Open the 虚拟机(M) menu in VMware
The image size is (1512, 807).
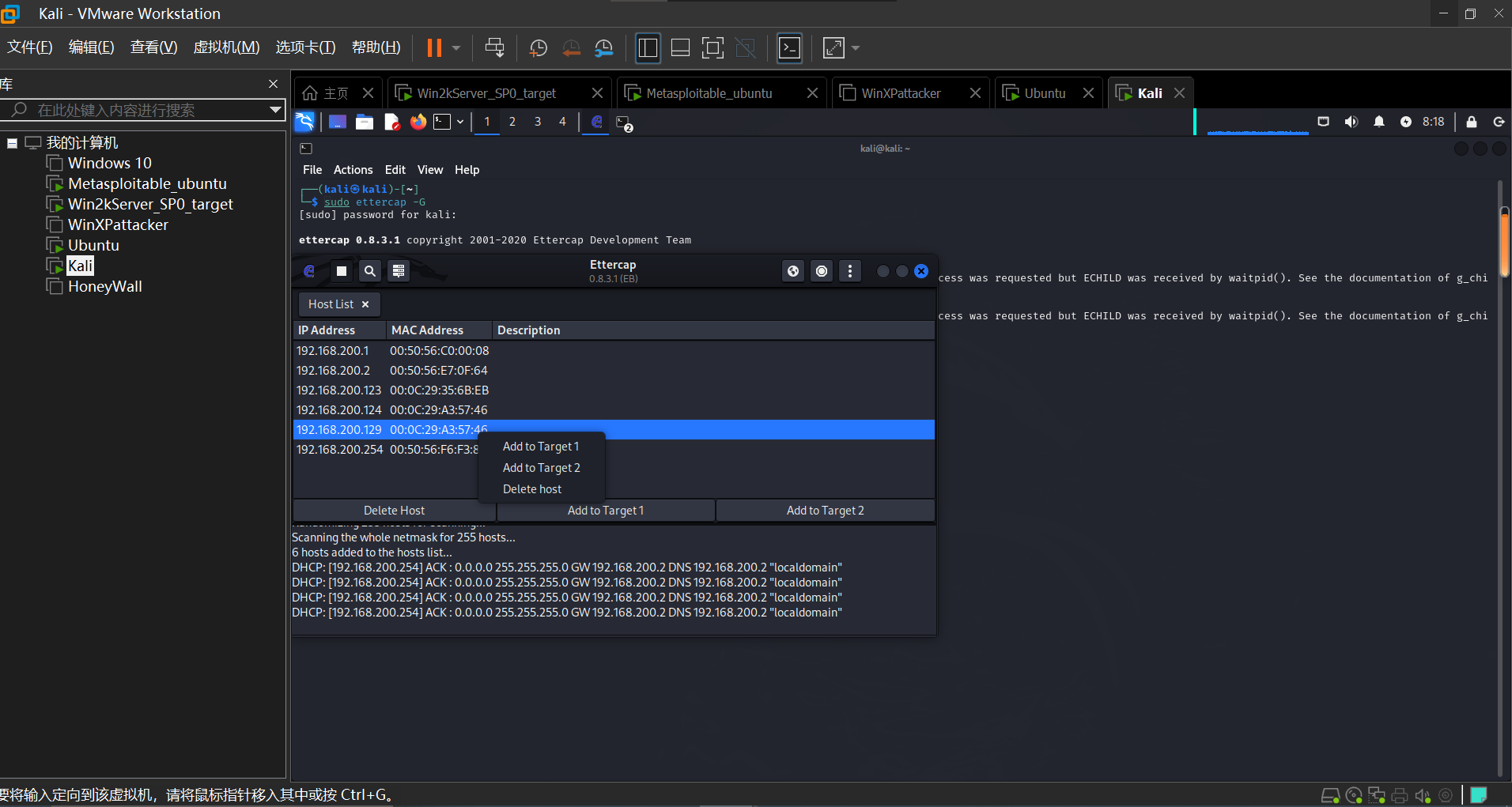click(226, 47)
